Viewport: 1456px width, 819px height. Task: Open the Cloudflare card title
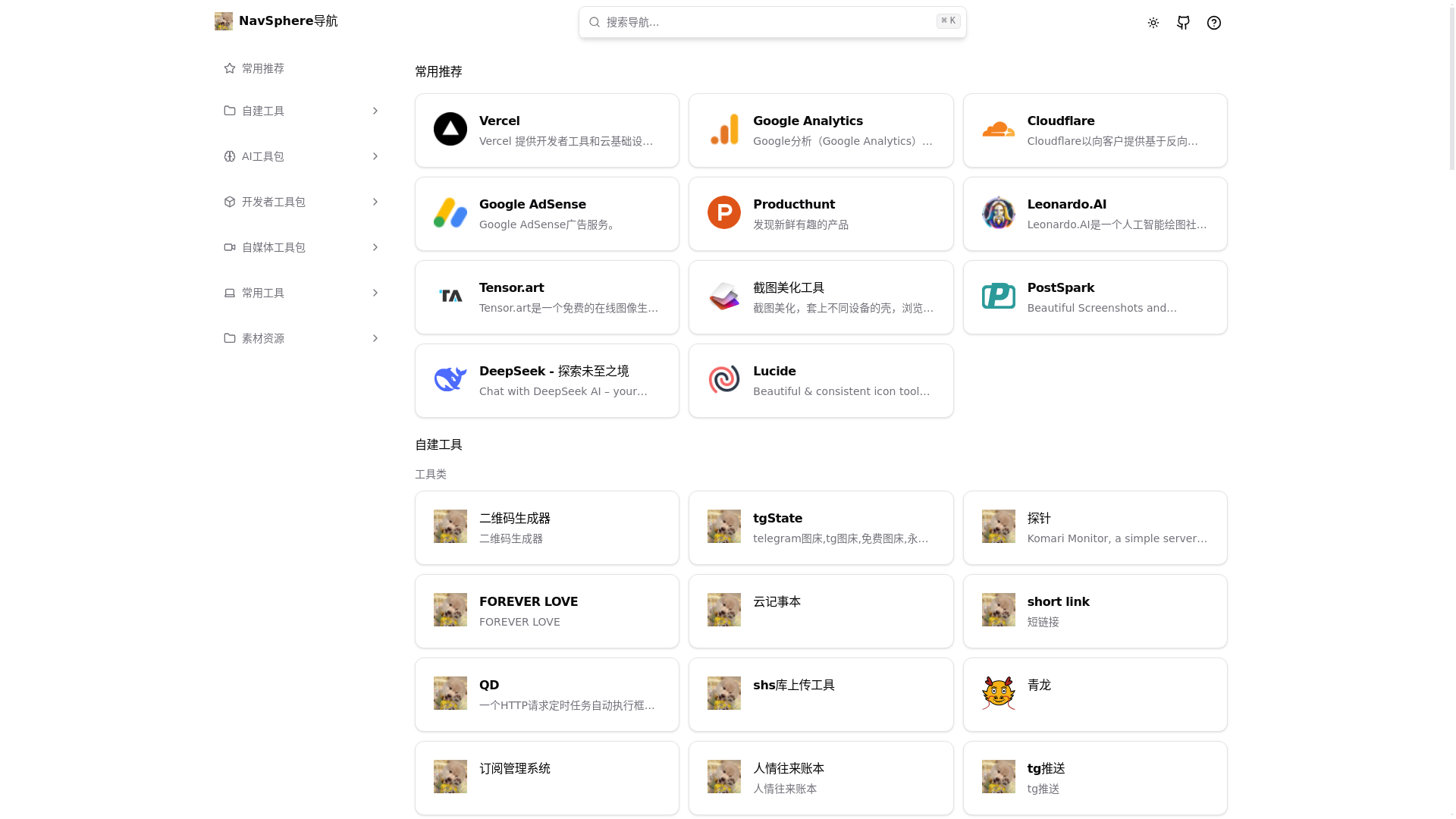click(1061, 121)
